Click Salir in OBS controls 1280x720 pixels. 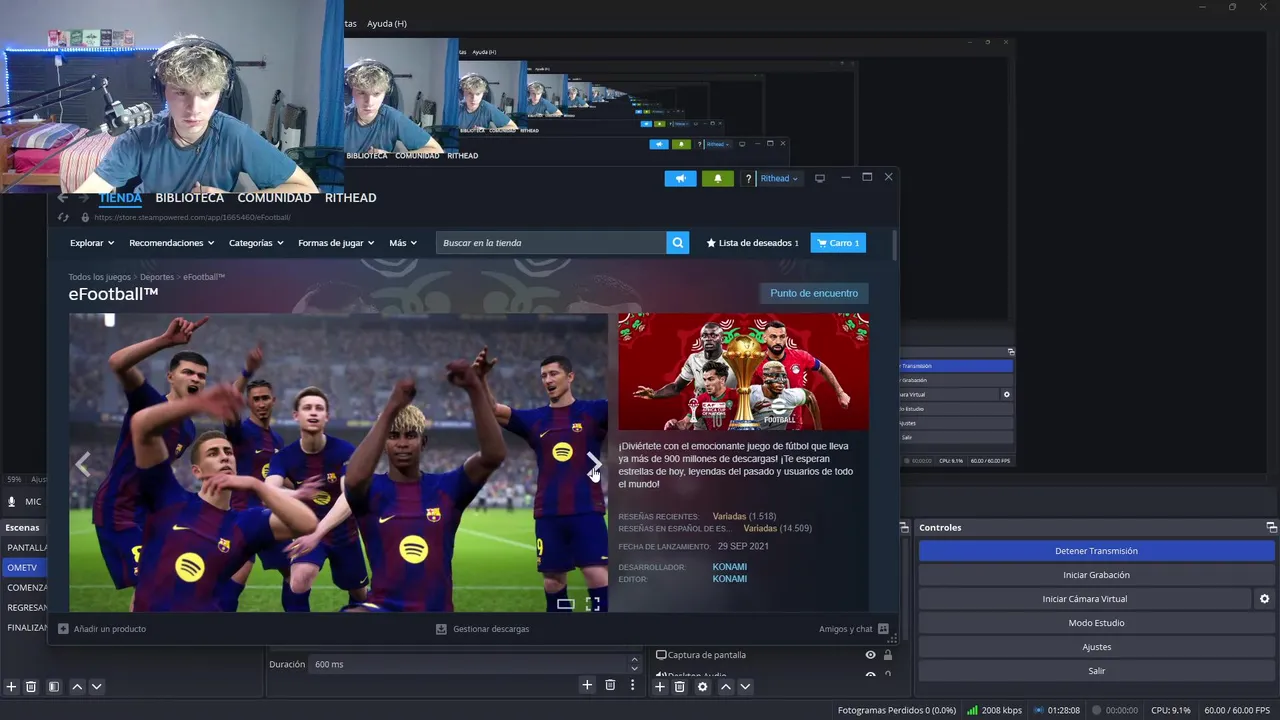coord(1096,671)
